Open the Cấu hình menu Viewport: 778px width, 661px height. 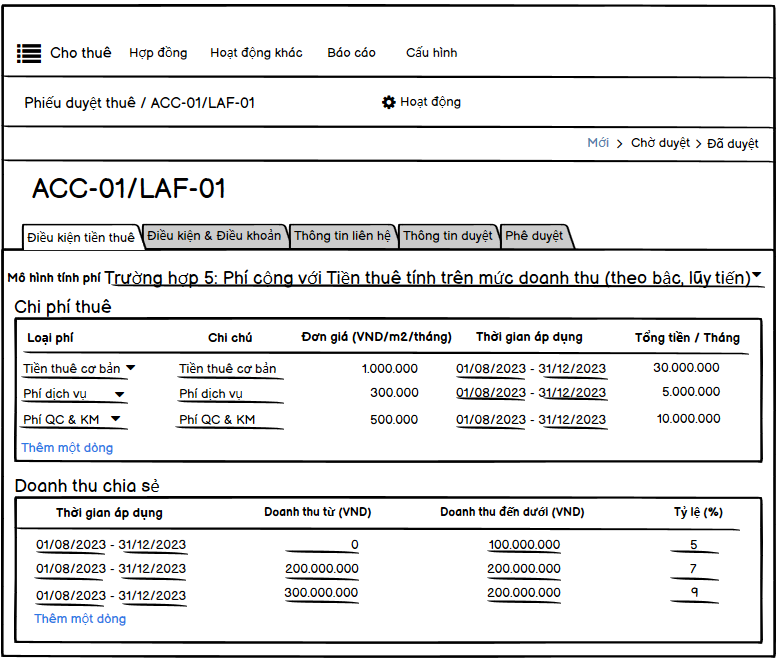432,53
